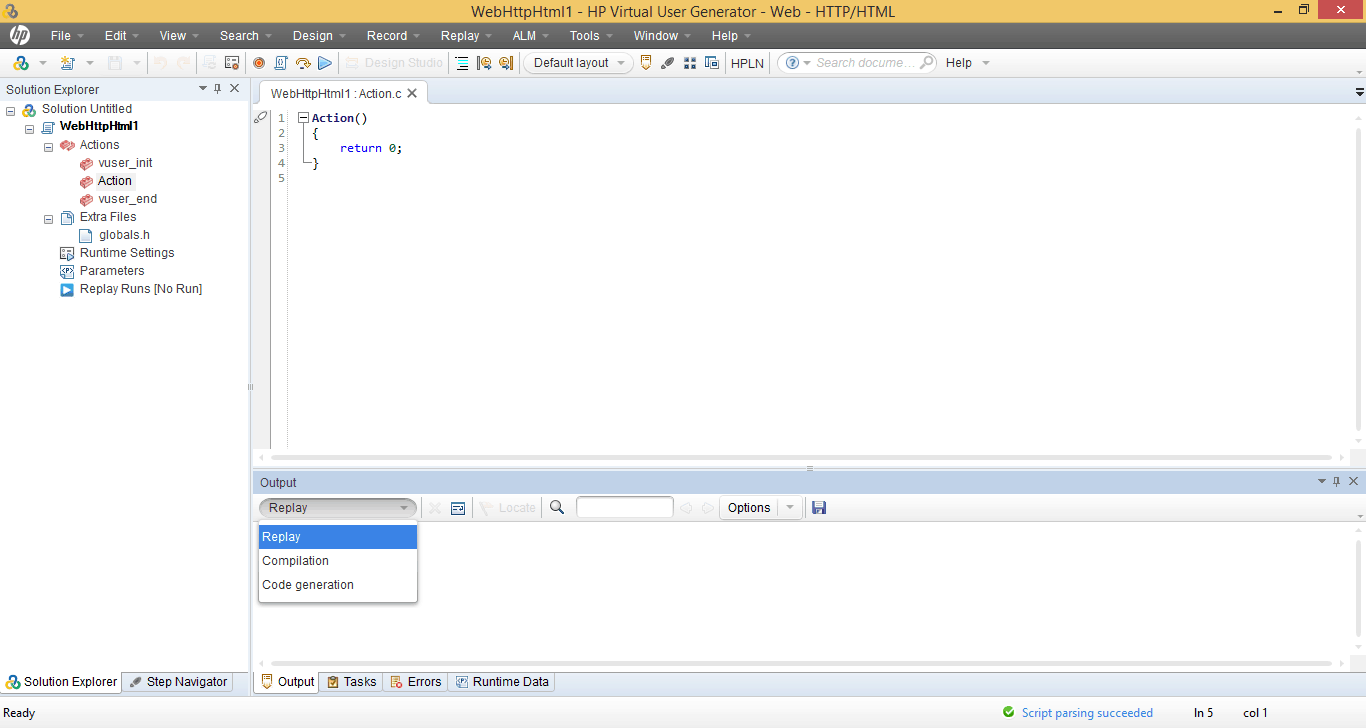
Task: Select Code generation from the dropdown list
Action: click(x=338, y=585)
